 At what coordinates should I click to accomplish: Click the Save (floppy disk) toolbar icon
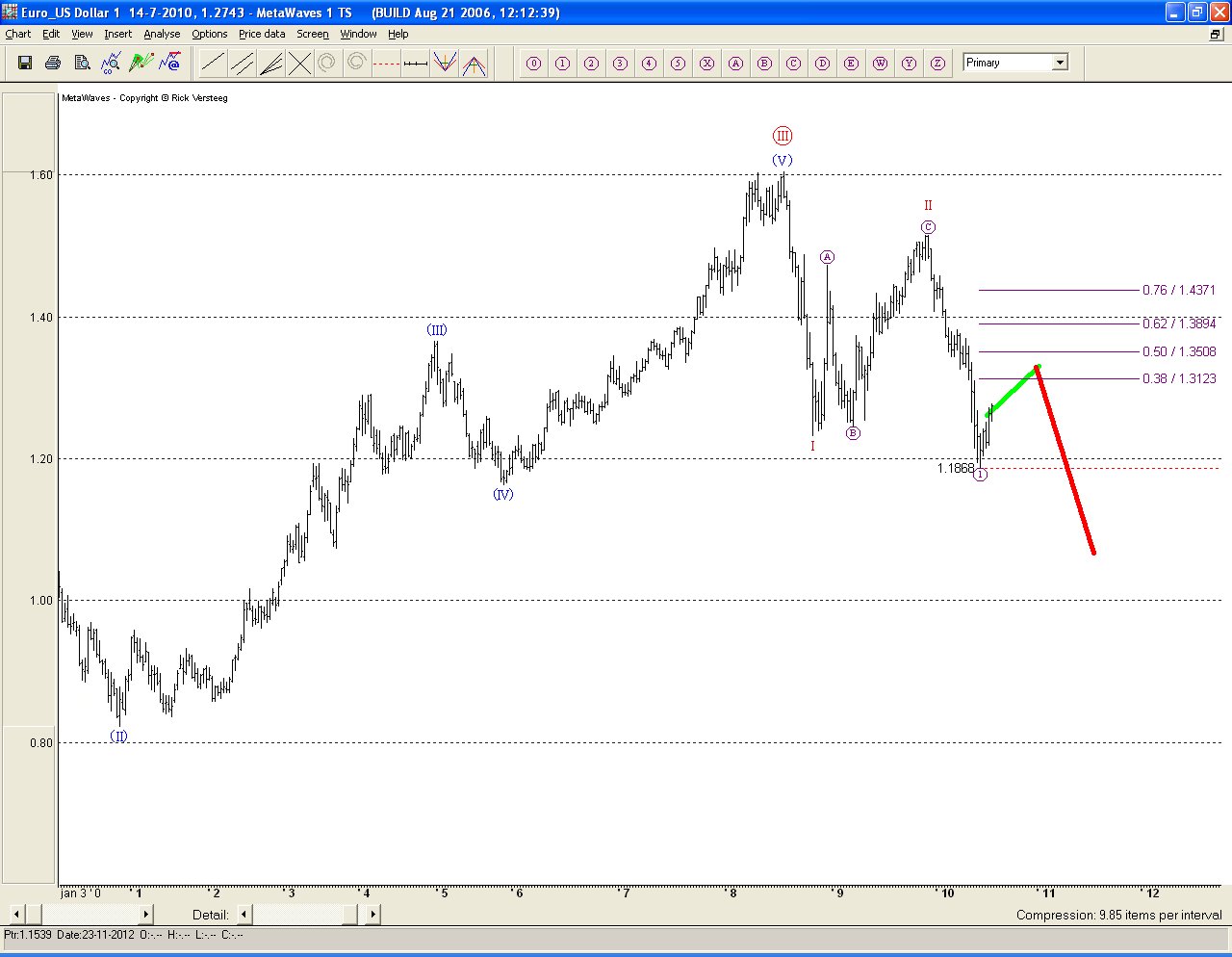(x=25, y=63)
